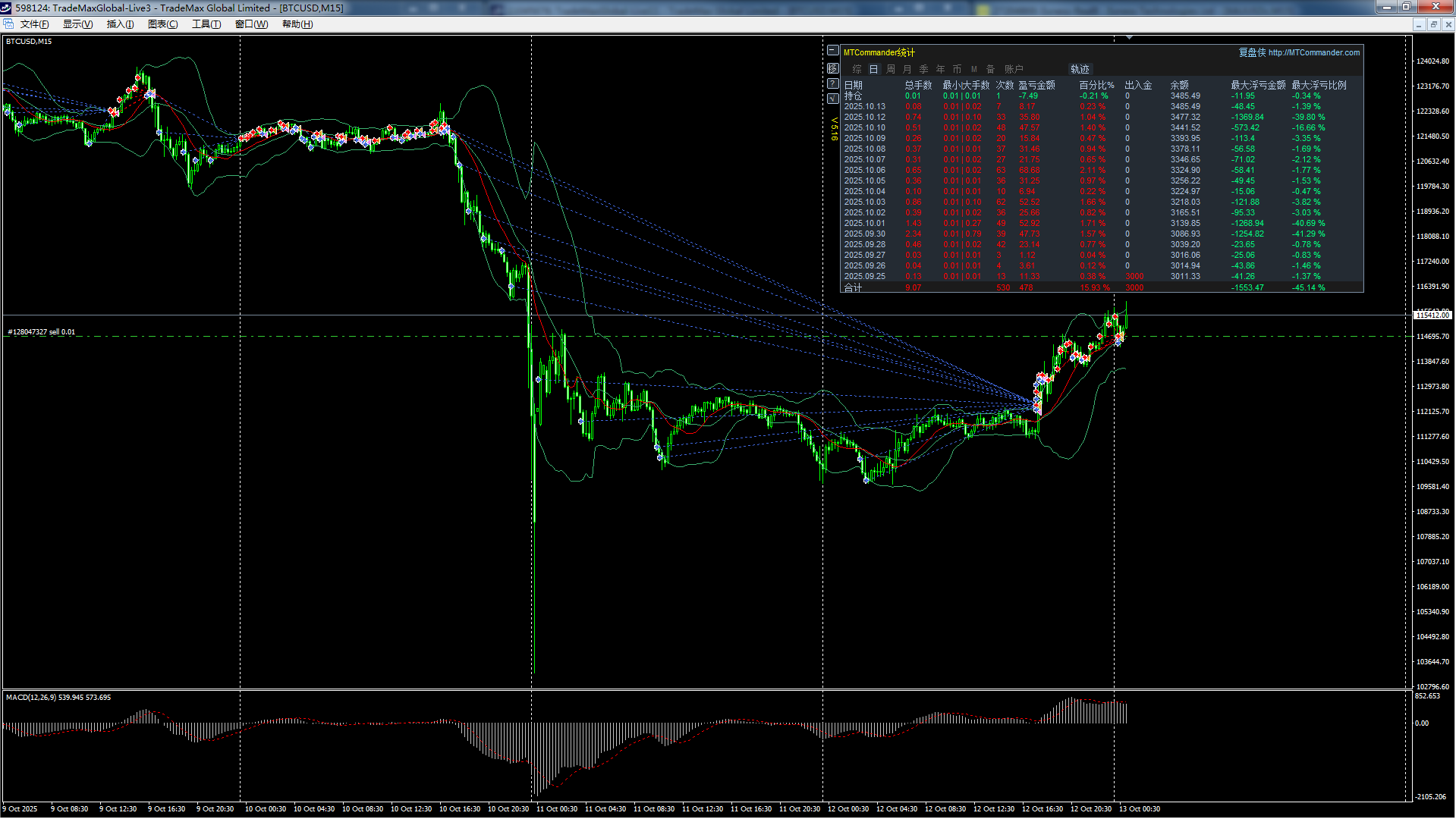Minimize the inner chart window
Viewport: 1456px width, 819px height.
click(1418, 24)
